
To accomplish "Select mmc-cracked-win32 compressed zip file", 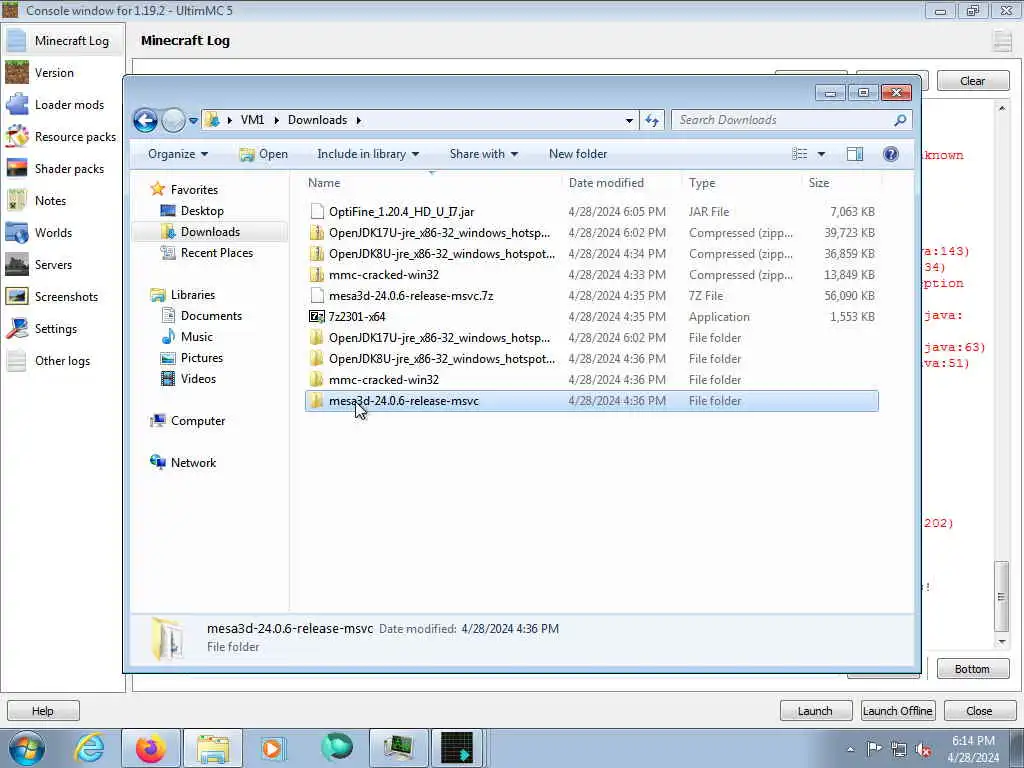I will point(592,275).
